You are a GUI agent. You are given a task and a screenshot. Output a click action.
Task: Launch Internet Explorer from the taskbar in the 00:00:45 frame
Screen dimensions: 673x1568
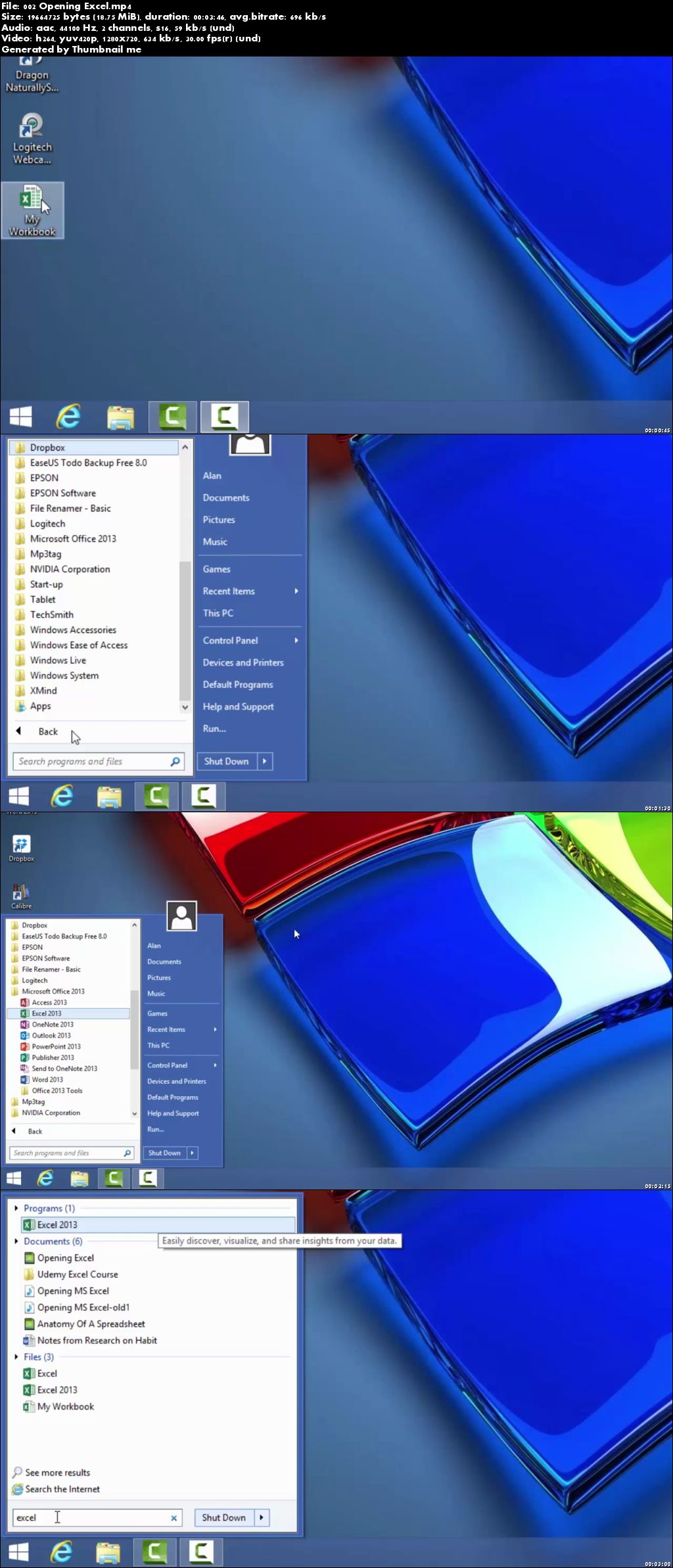coord(68,417)
